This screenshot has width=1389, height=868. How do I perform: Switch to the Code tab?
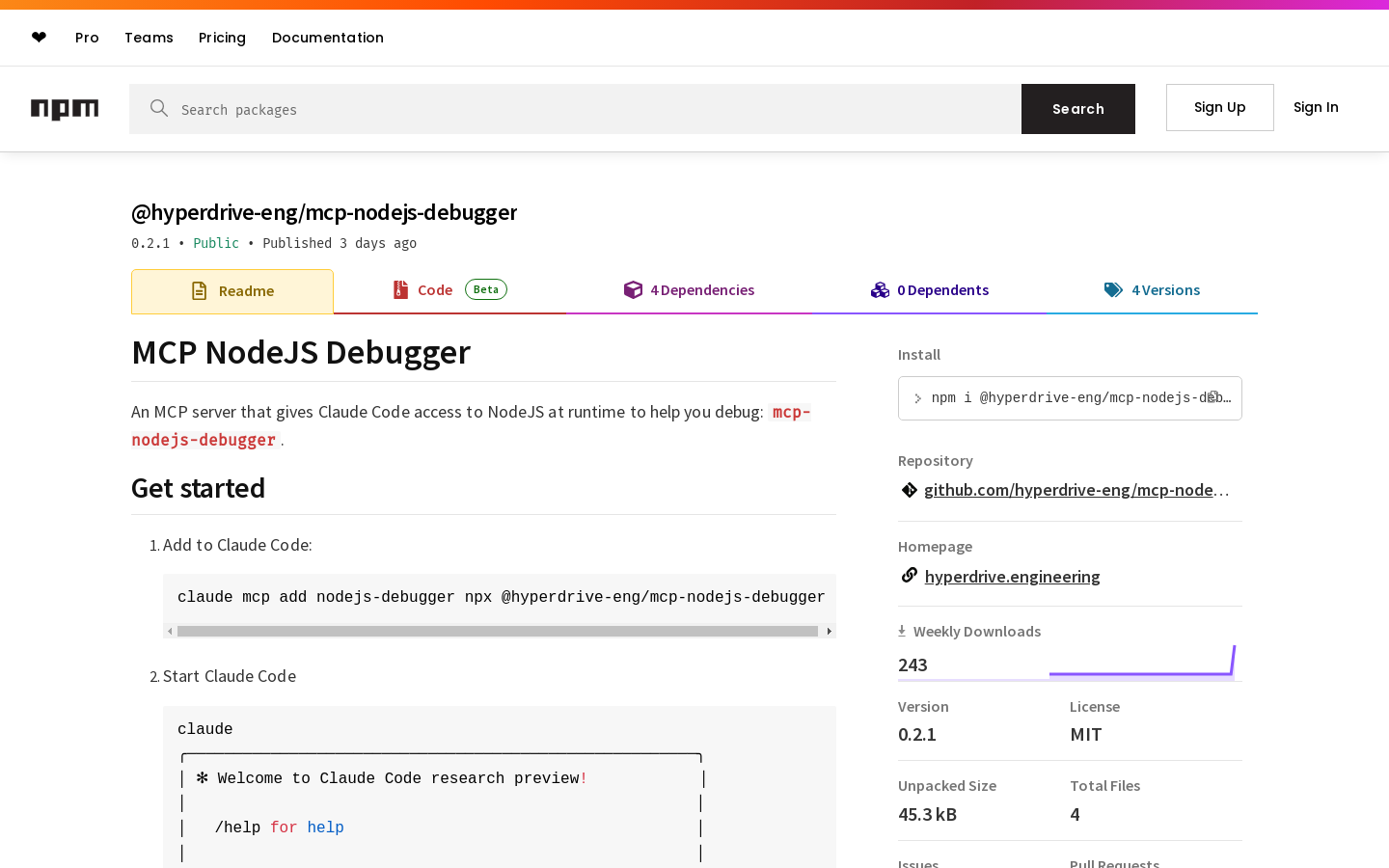click(x=449, y=290)
